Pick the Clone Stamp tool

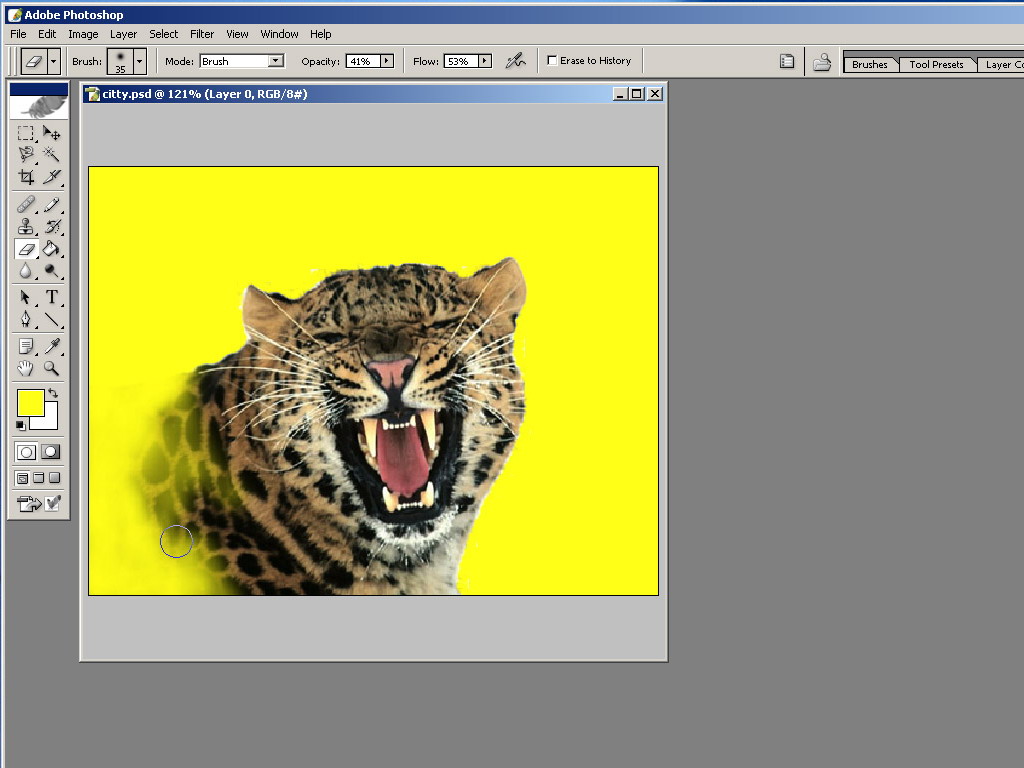(x=26, y=226)
